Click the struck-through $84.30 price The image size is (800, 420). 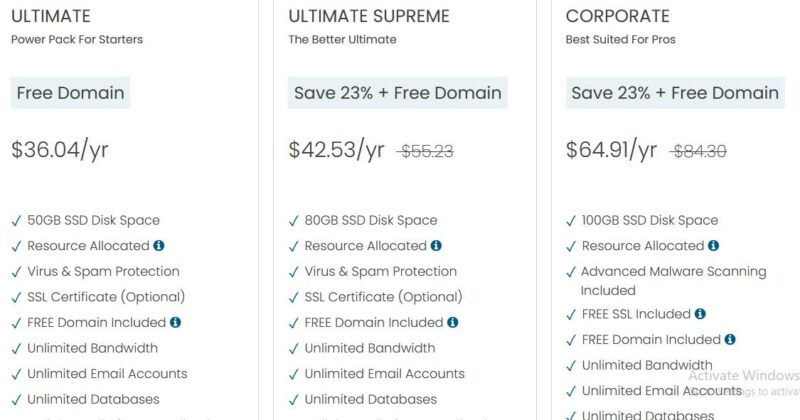tap(698, 151)
